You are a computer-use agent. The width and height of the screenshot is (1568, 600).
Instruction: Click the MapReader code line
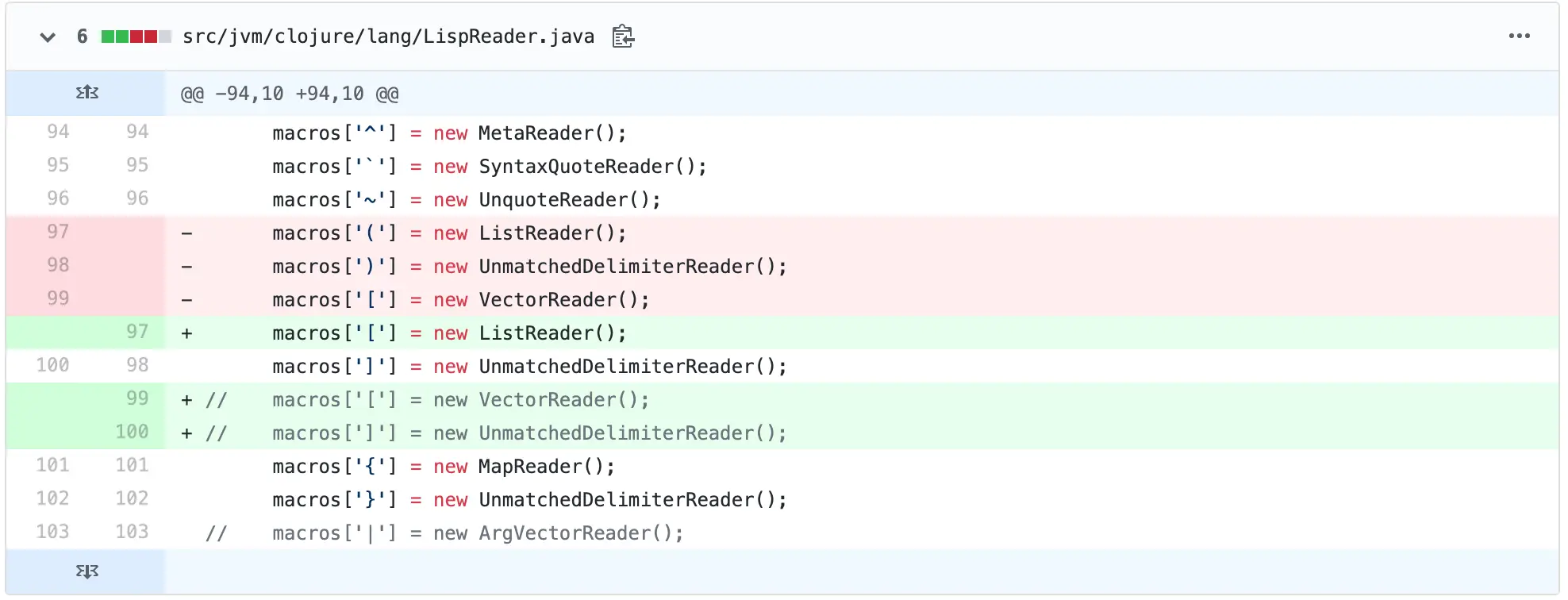click(x=443, y=467)
